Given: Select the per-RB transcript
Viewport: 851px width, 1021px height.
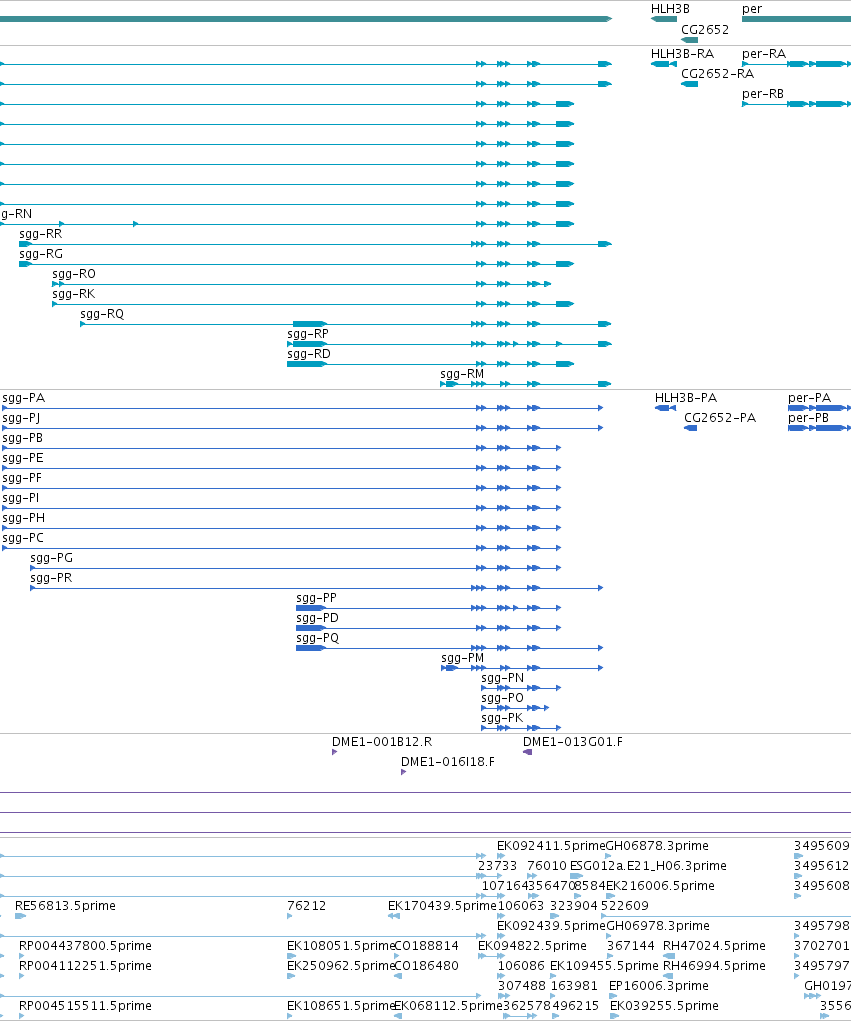Looking at the screenshot, I should (796, 104).
